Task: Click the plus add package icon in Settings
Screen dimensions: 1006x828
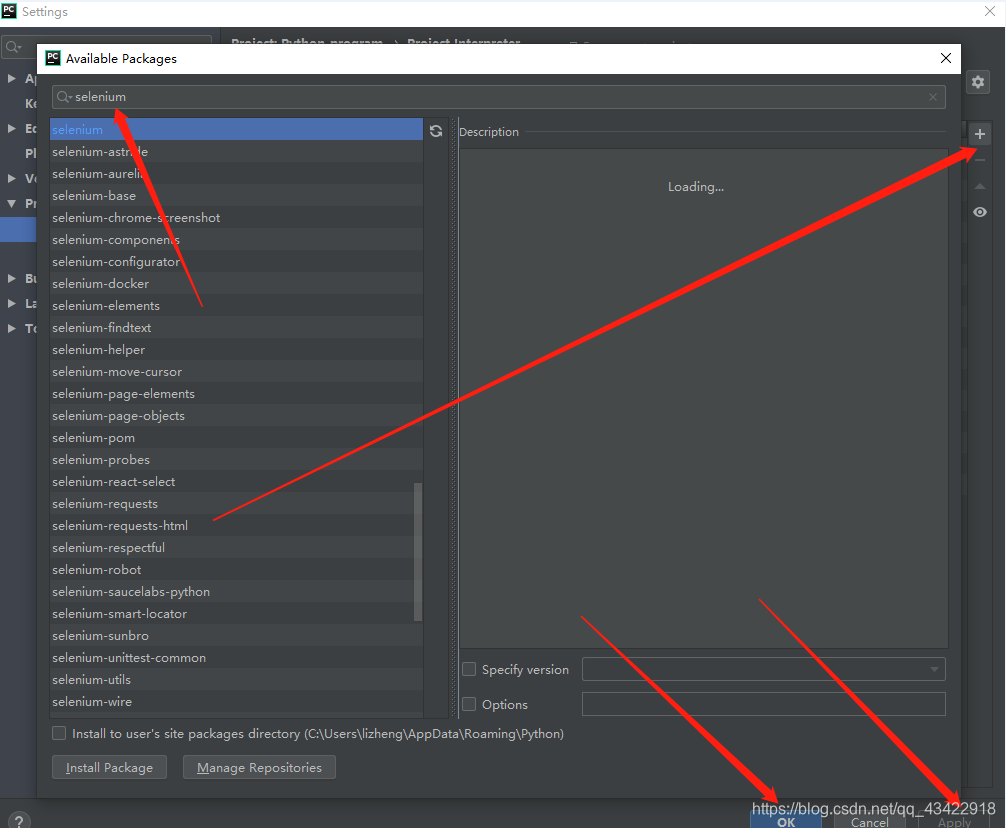Action: coord(980,134)
